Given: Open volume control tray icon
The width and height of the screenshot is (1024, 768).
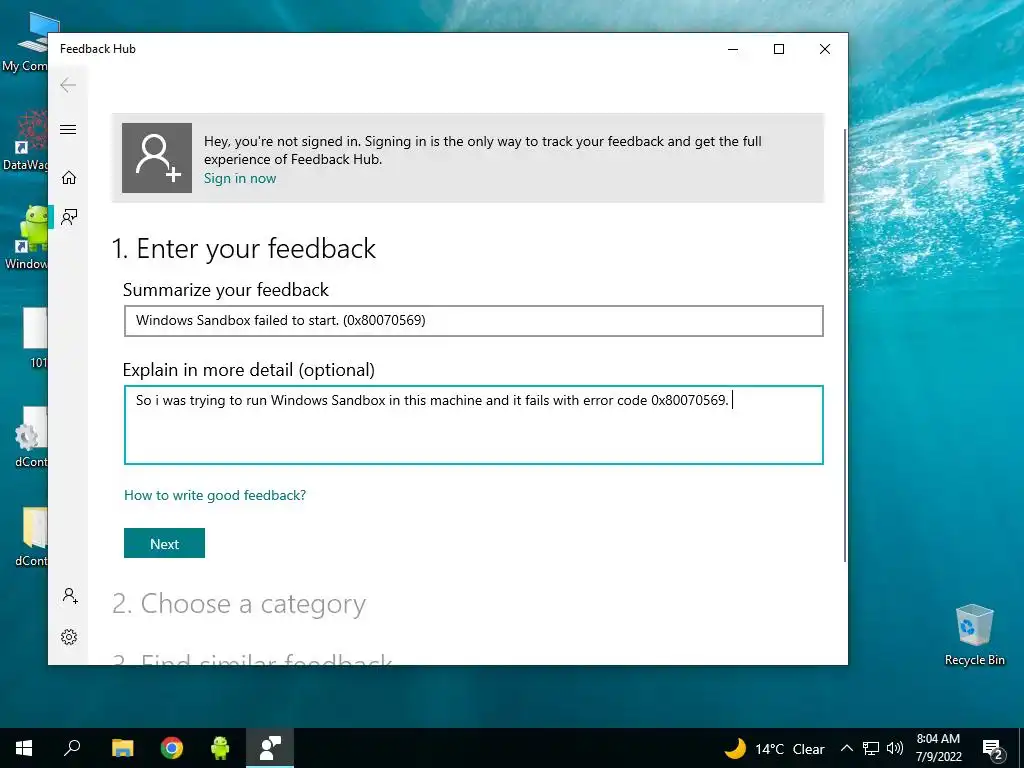Looking at the screenshot, I should click(895, 748).
